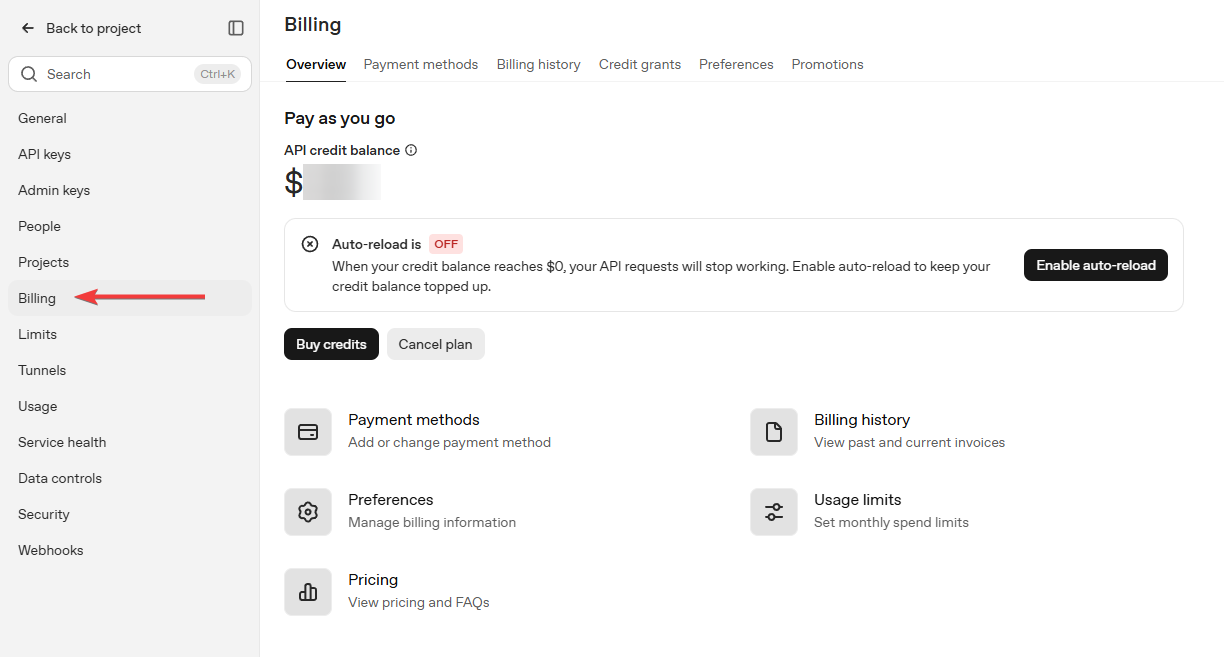Click the text Manage billing information
The image size is (1224, 657).
pos(432,522)
